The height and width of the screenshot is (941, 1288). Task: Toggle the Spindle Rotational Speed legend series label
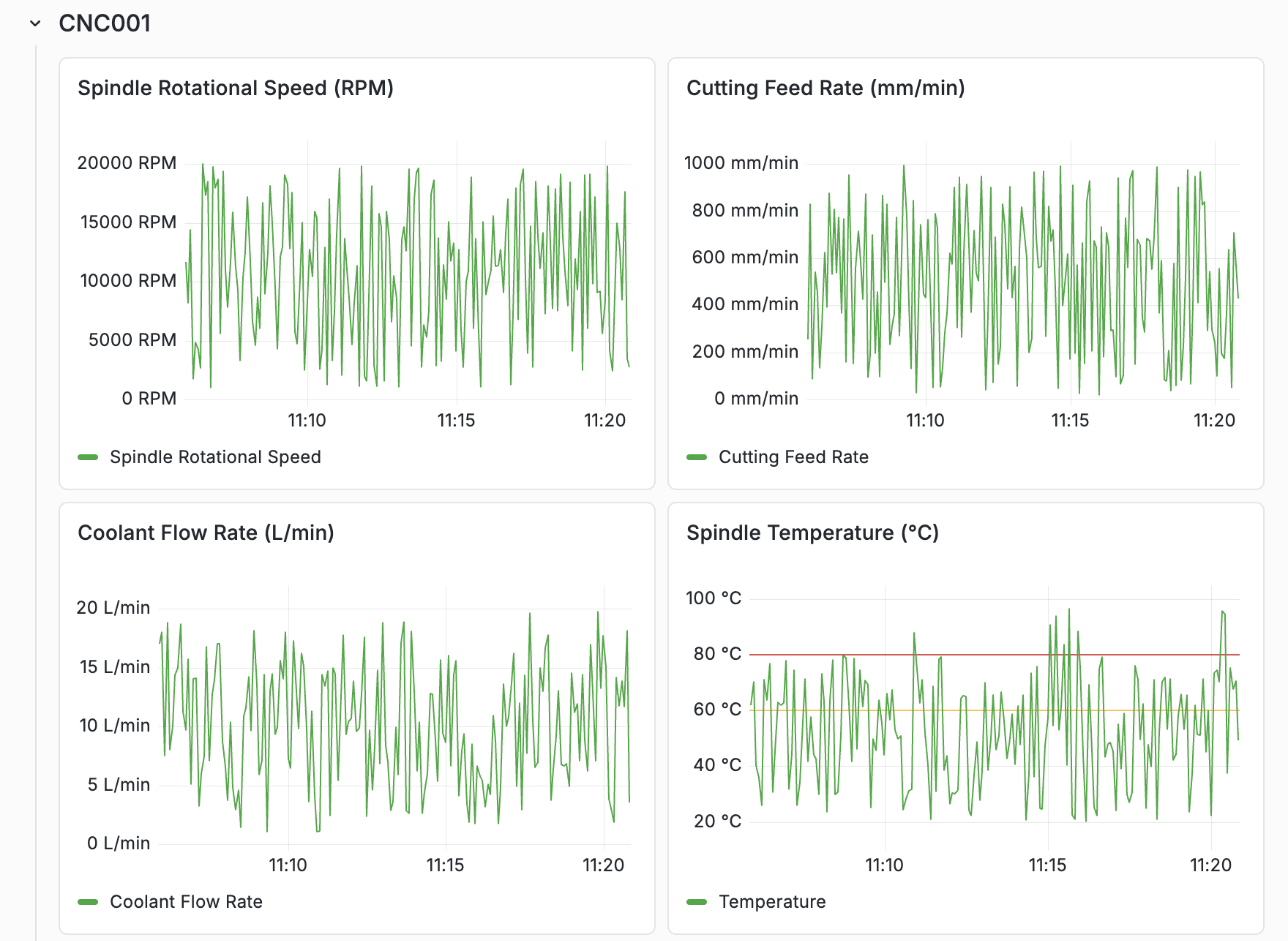pyautogui.click(x=215, y=457)
